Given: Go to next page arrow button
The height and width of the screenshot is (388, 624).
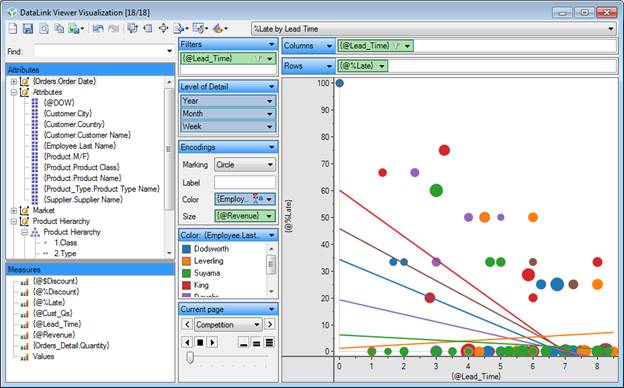Looking at the screenshot, I should pos(270,324).
